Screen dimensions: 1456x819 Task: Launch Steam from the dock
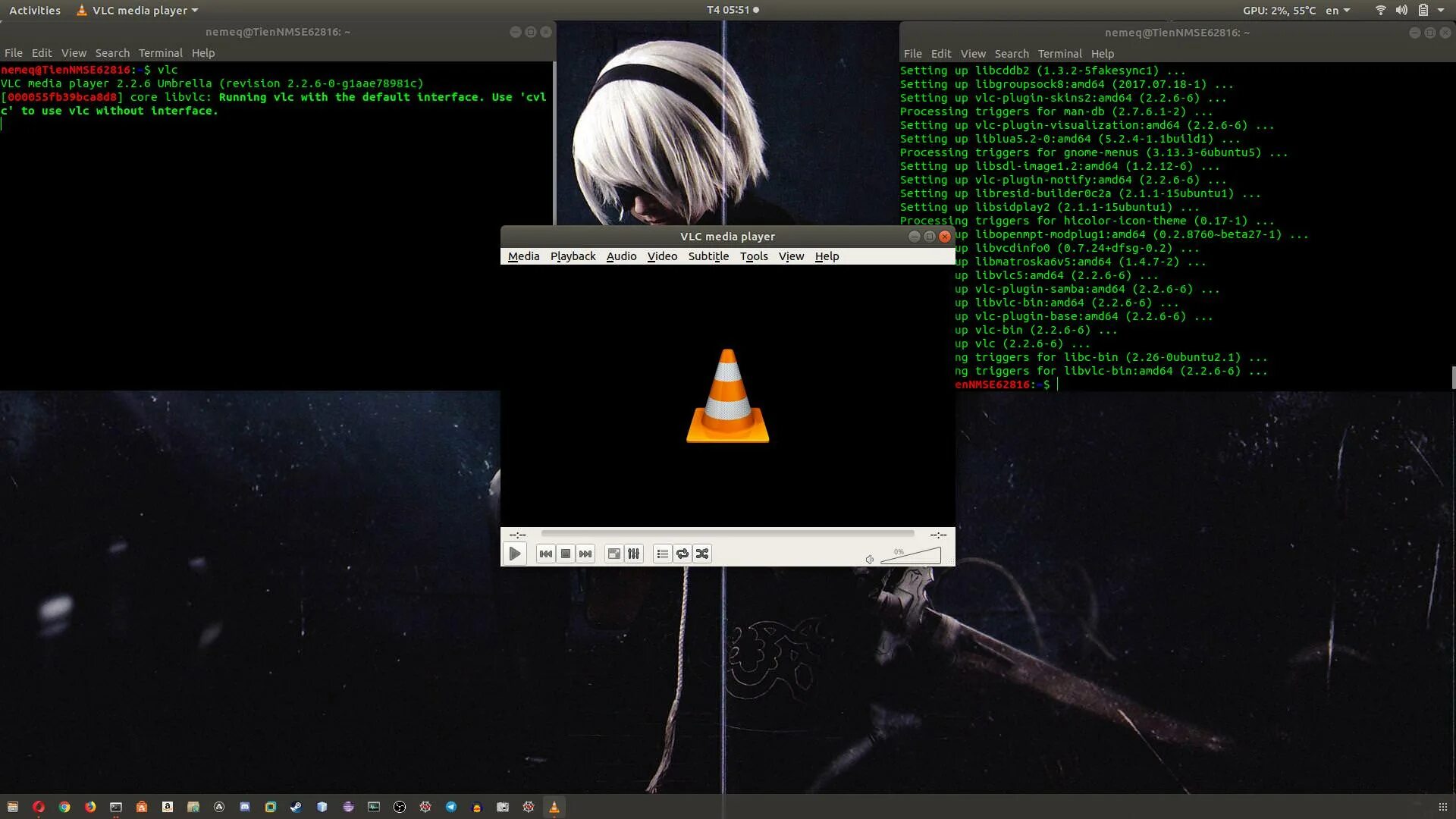click(297, 807)
